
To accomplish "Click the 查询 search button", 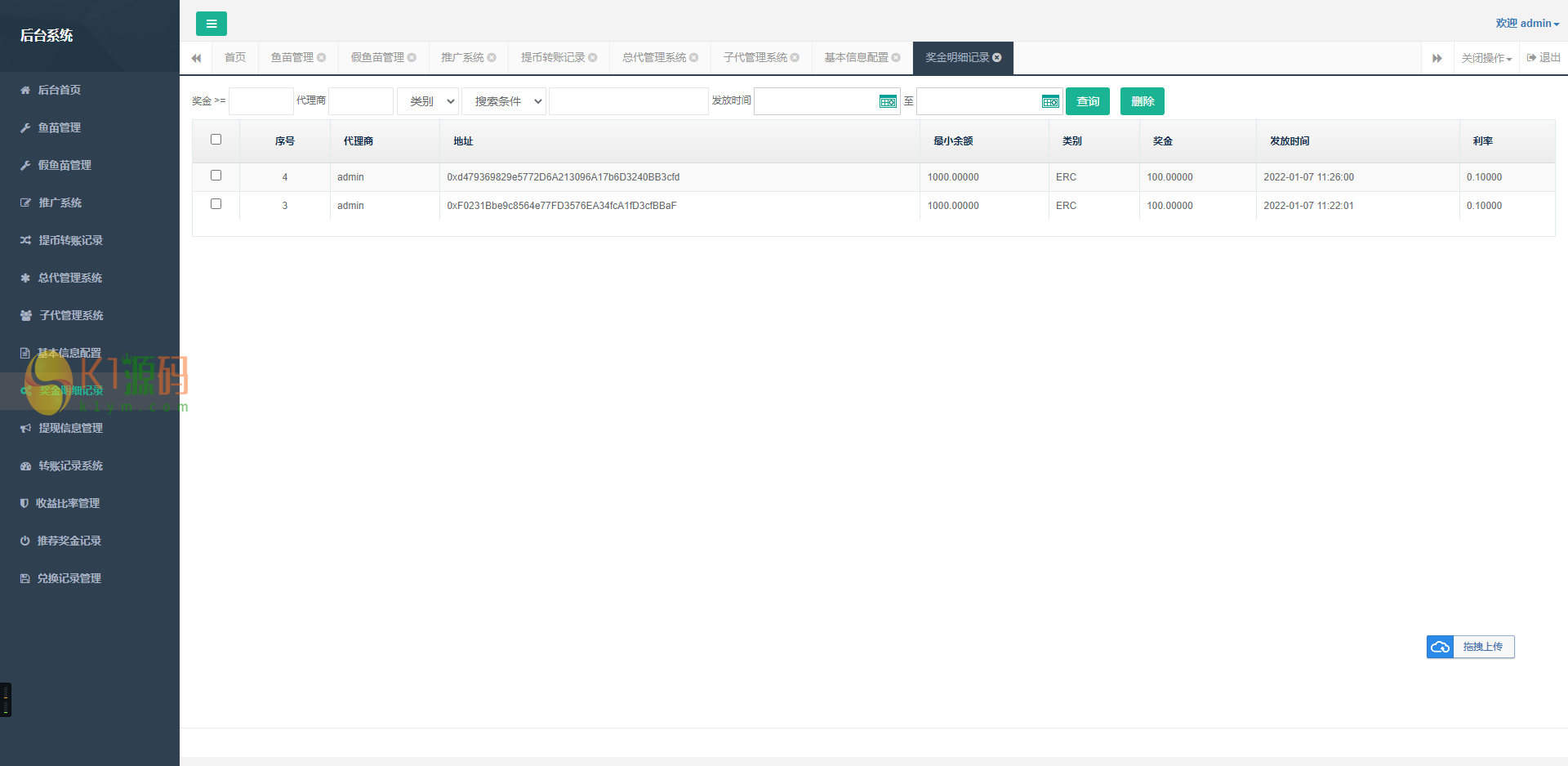I will (1088, 101).
